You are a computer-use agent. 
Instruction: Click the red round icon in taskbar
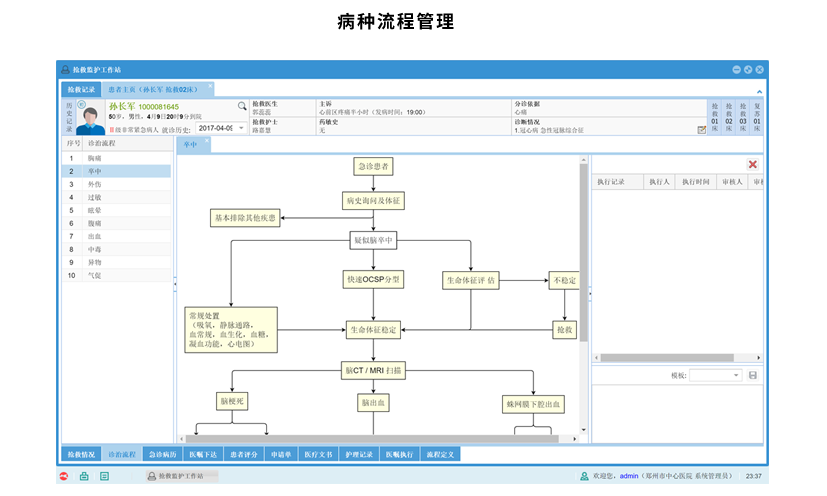(64, 476)
